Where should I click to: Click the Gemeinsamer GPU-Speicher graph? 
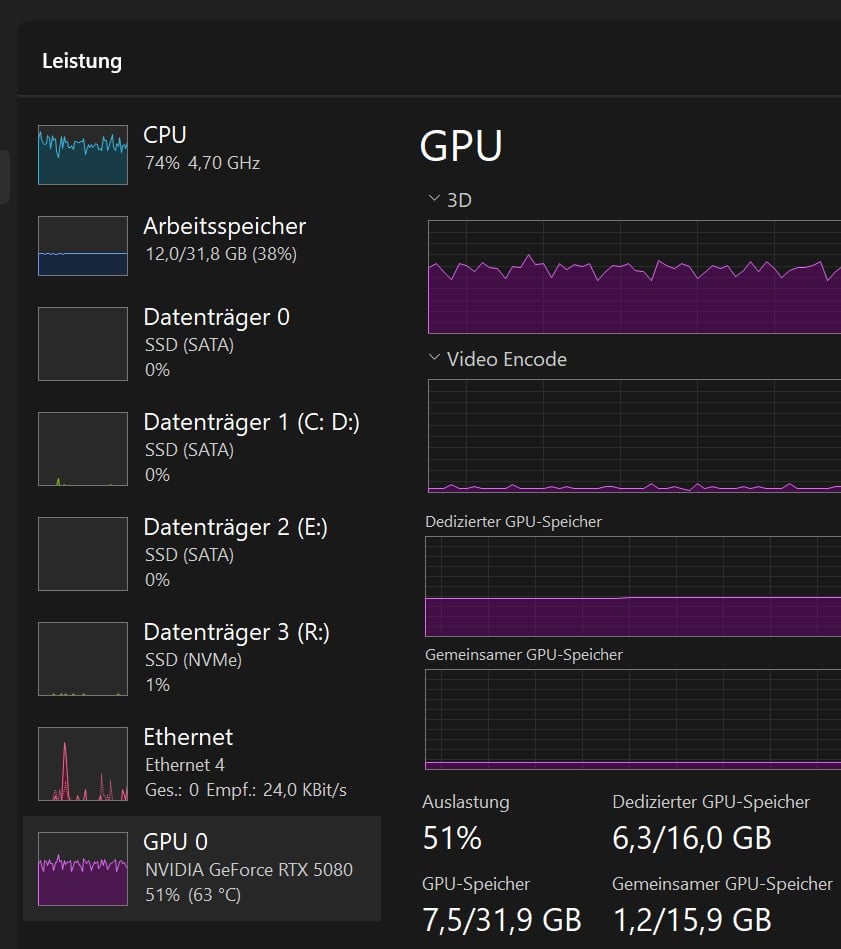click(x=632, y=719)
